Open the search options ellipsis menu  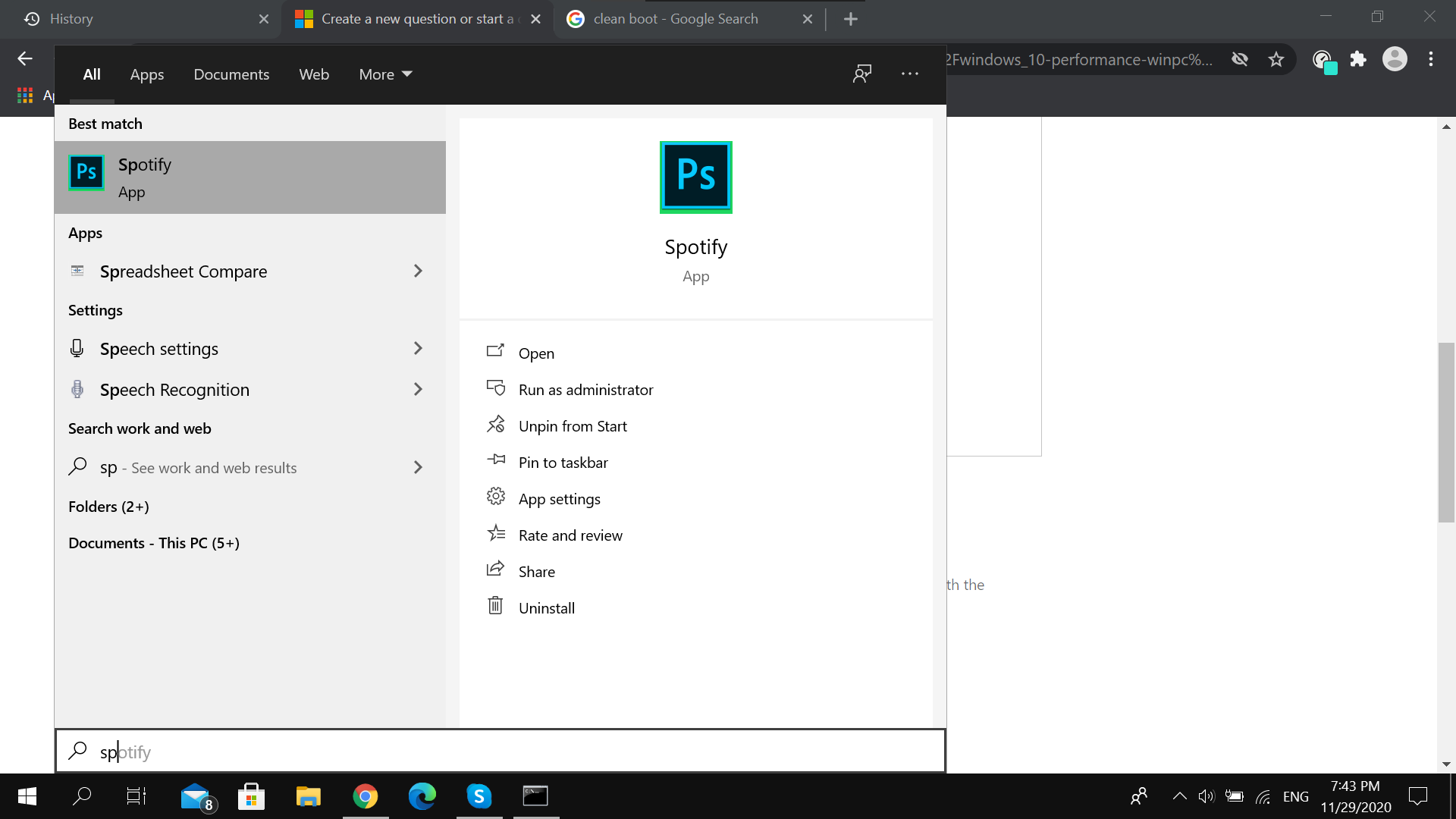910,74
